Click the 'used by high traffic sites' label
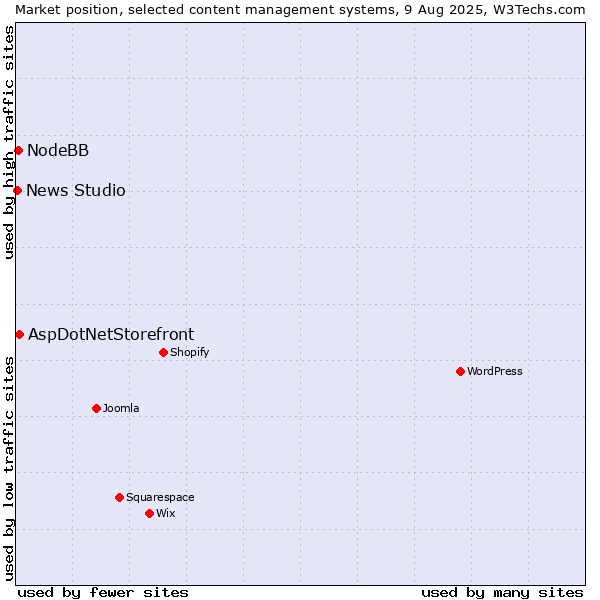600x600 pixels. (x=8, y=142)
